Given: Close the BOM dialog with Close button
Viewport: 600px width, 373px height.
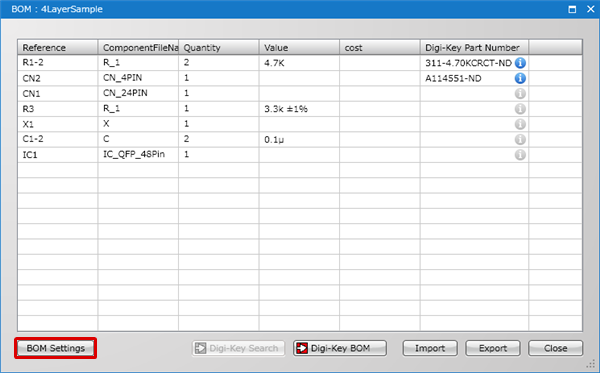Looking at the screenshot, I should pos(556,348).
